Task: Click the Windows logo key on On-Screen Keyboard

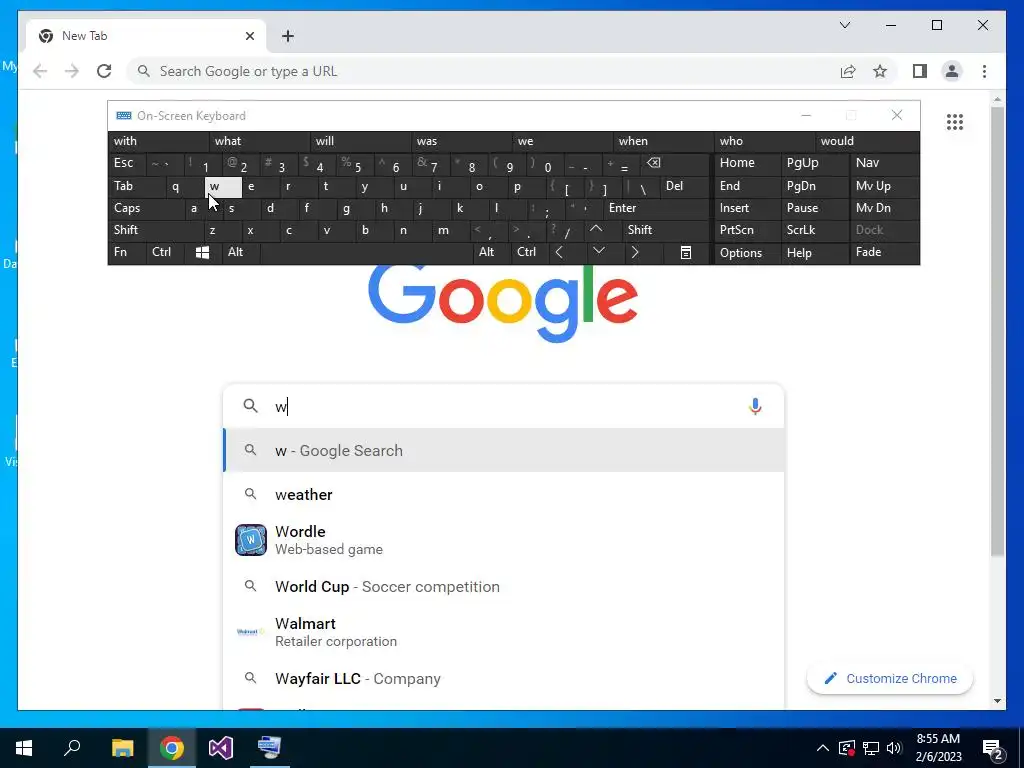Action: [202, 253]
